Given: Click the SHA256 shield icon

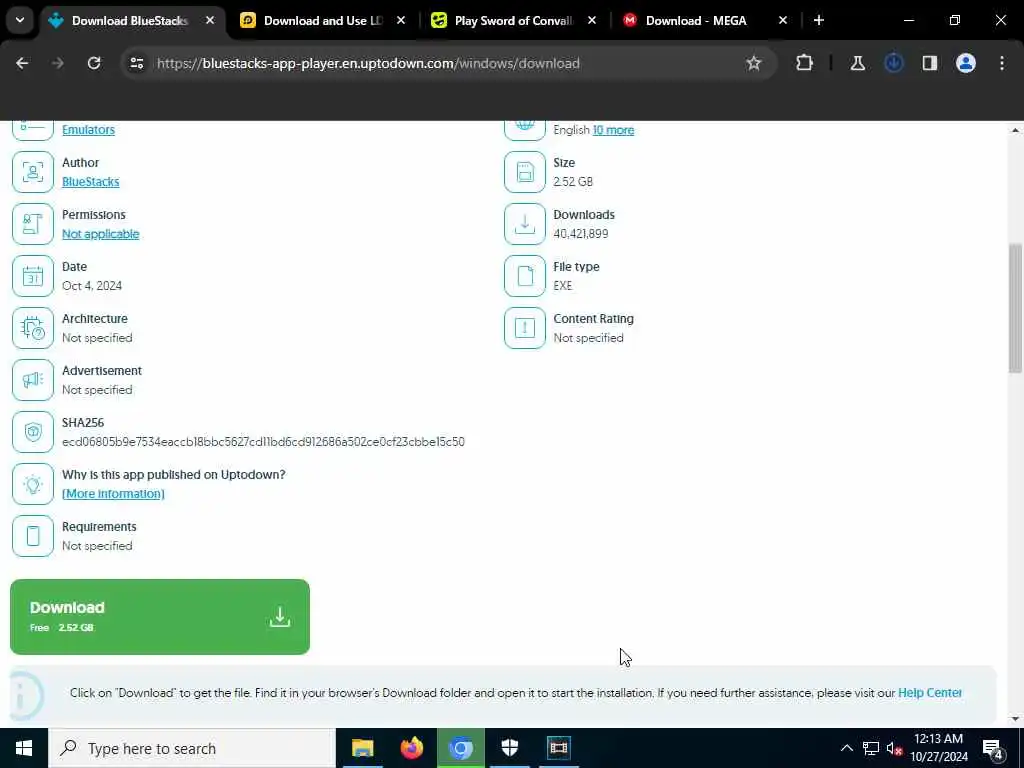Looking at the screenshot, I should pos(33,432).
